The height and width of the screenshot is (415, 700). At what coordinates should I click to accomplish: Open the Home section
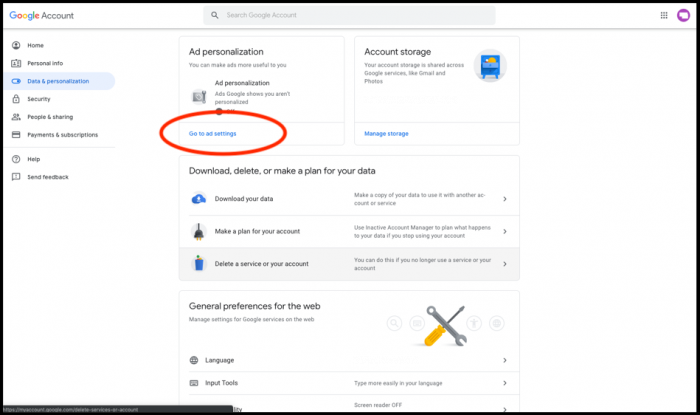pyautogui.click(x=59, y=45)
